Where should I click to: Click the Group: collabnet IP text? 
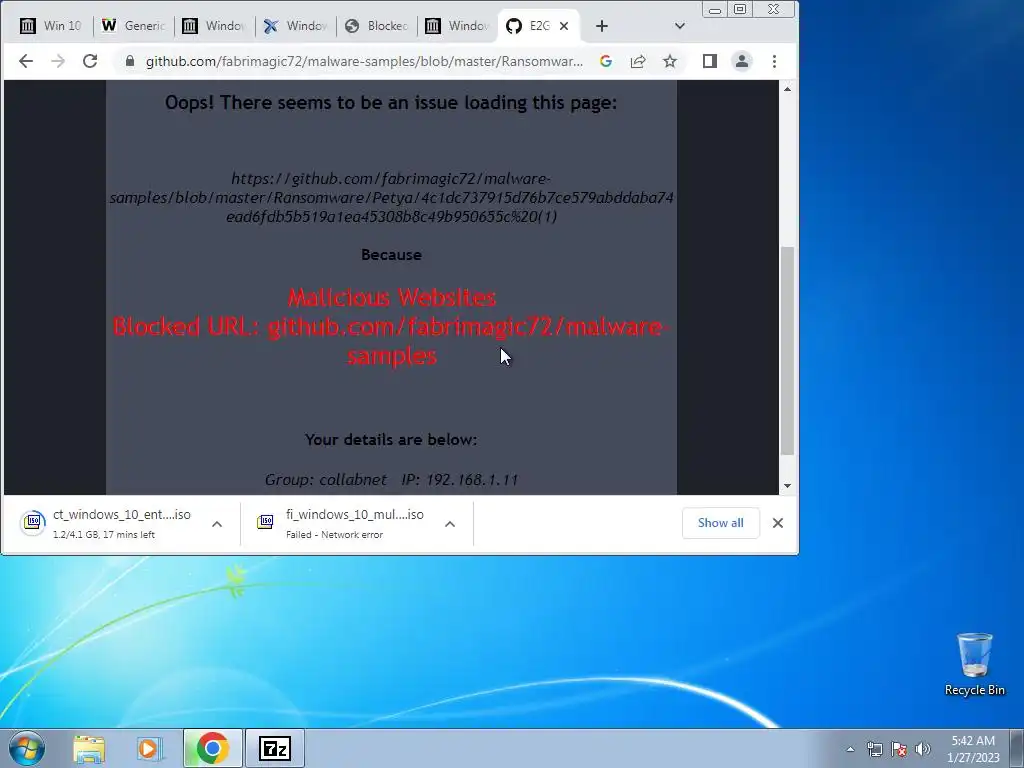tap(391, 480)
